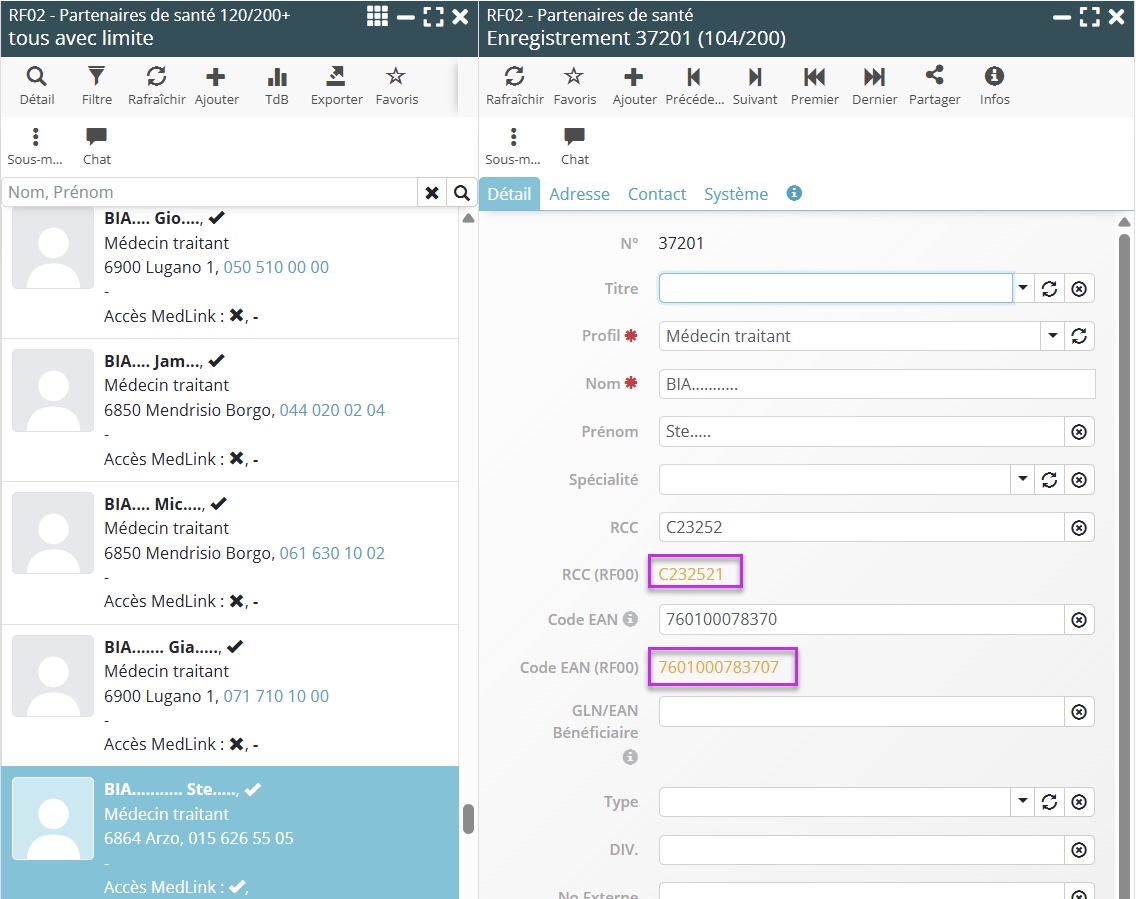Image resolution: width=1136 pixels, height=899 pixels.
Task: Click phone link 044 020 02 04
Action: [332, 410]
